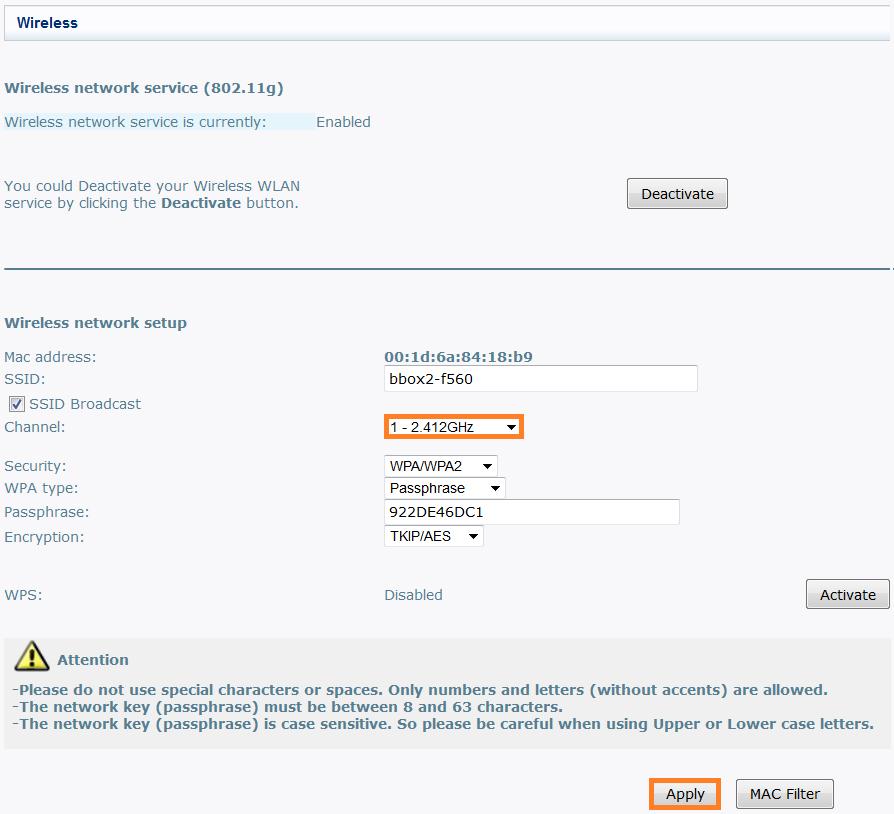894x814 pixels.
Task: Open the MAC Filter settings
Action: (785, 793)
